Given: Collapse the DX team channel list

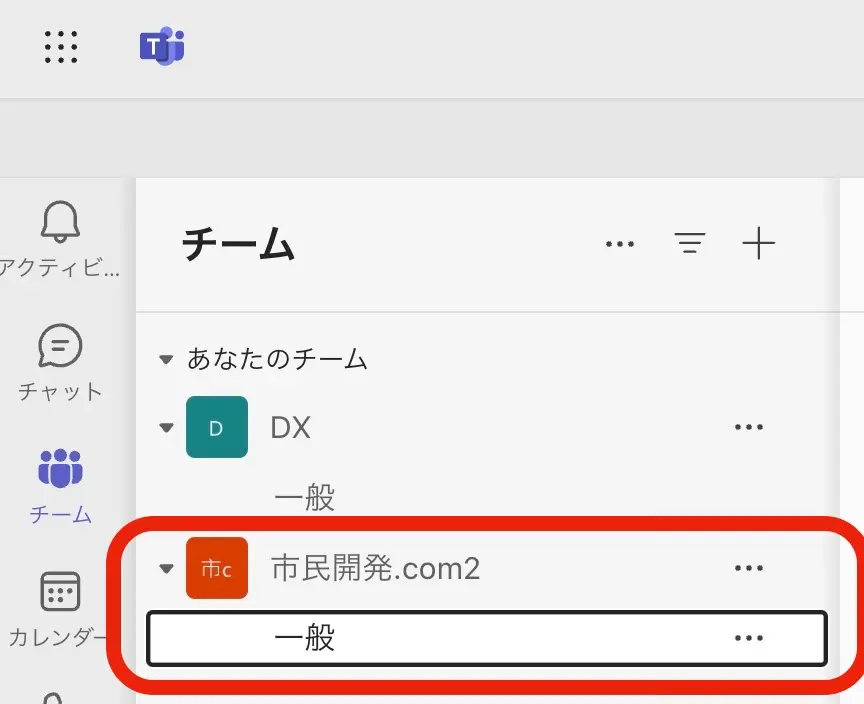Looking at the screenshot, I should (167, 428).
